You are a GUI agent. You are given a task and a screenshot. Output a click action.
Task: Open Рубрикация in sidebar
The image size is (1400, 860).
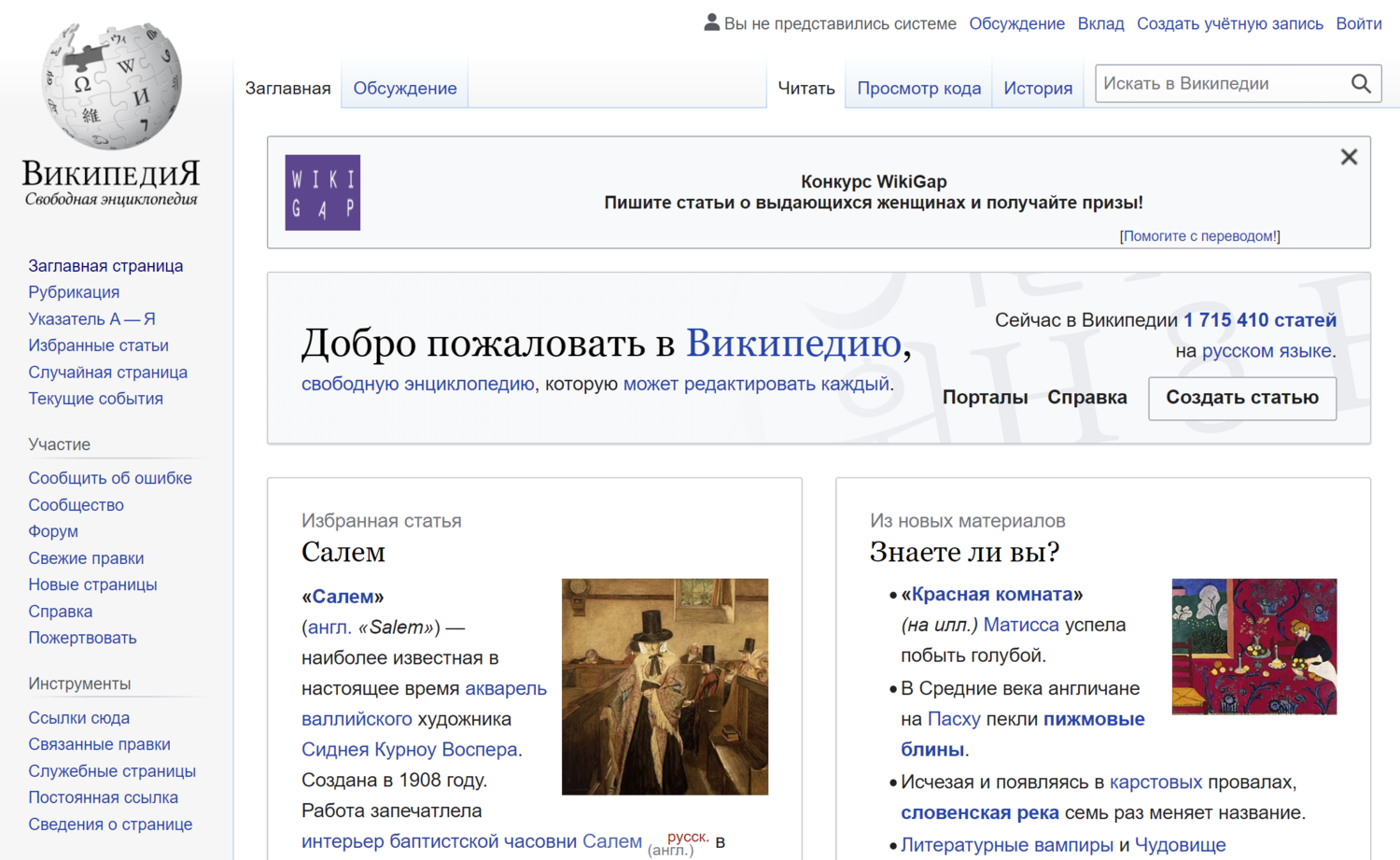click(74, 292)
